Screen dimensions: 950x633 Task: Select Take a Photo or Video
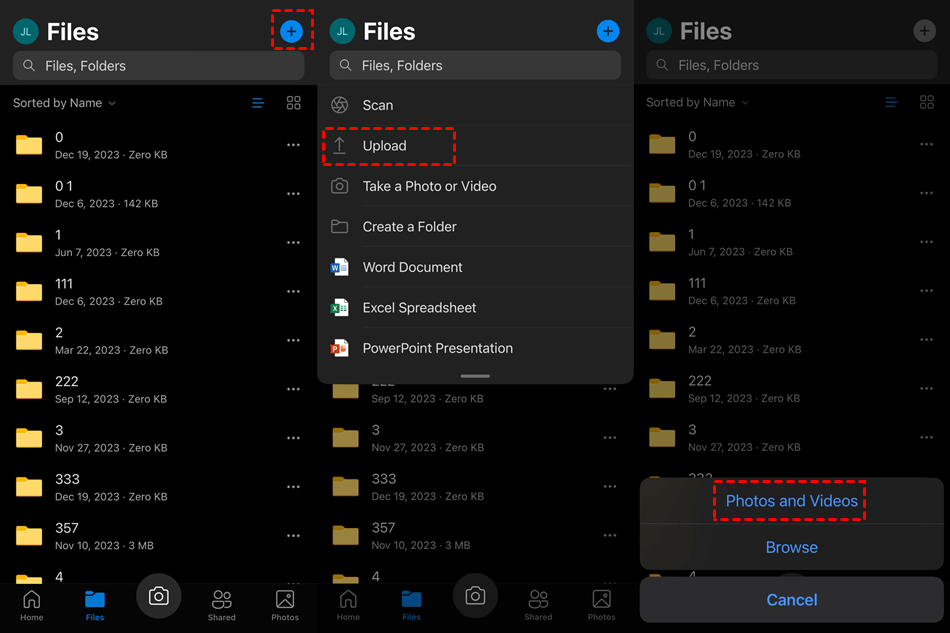click(x=476, y=187)
